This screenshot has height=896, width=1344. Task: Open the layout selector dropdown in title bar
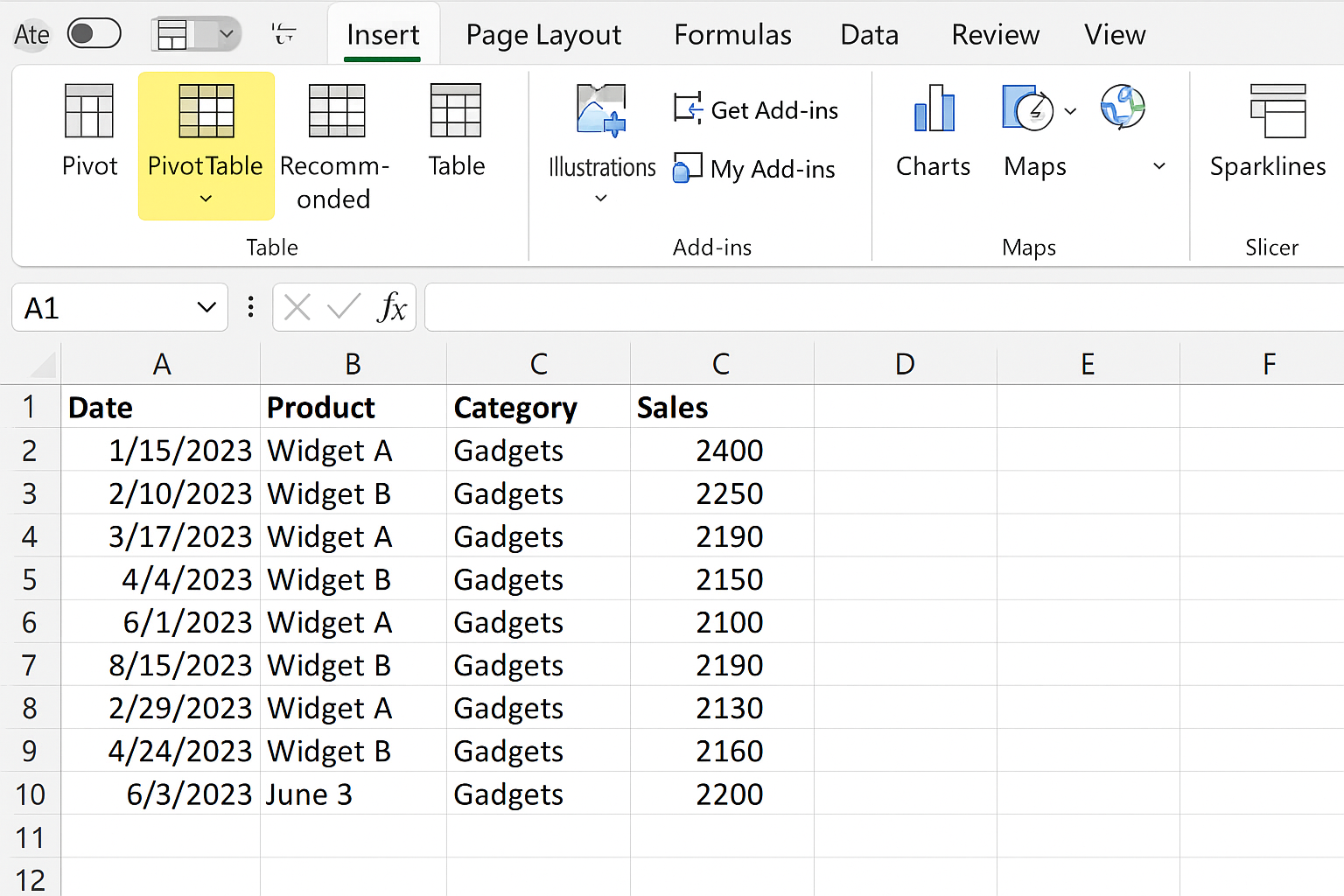[x=227, y=34]
